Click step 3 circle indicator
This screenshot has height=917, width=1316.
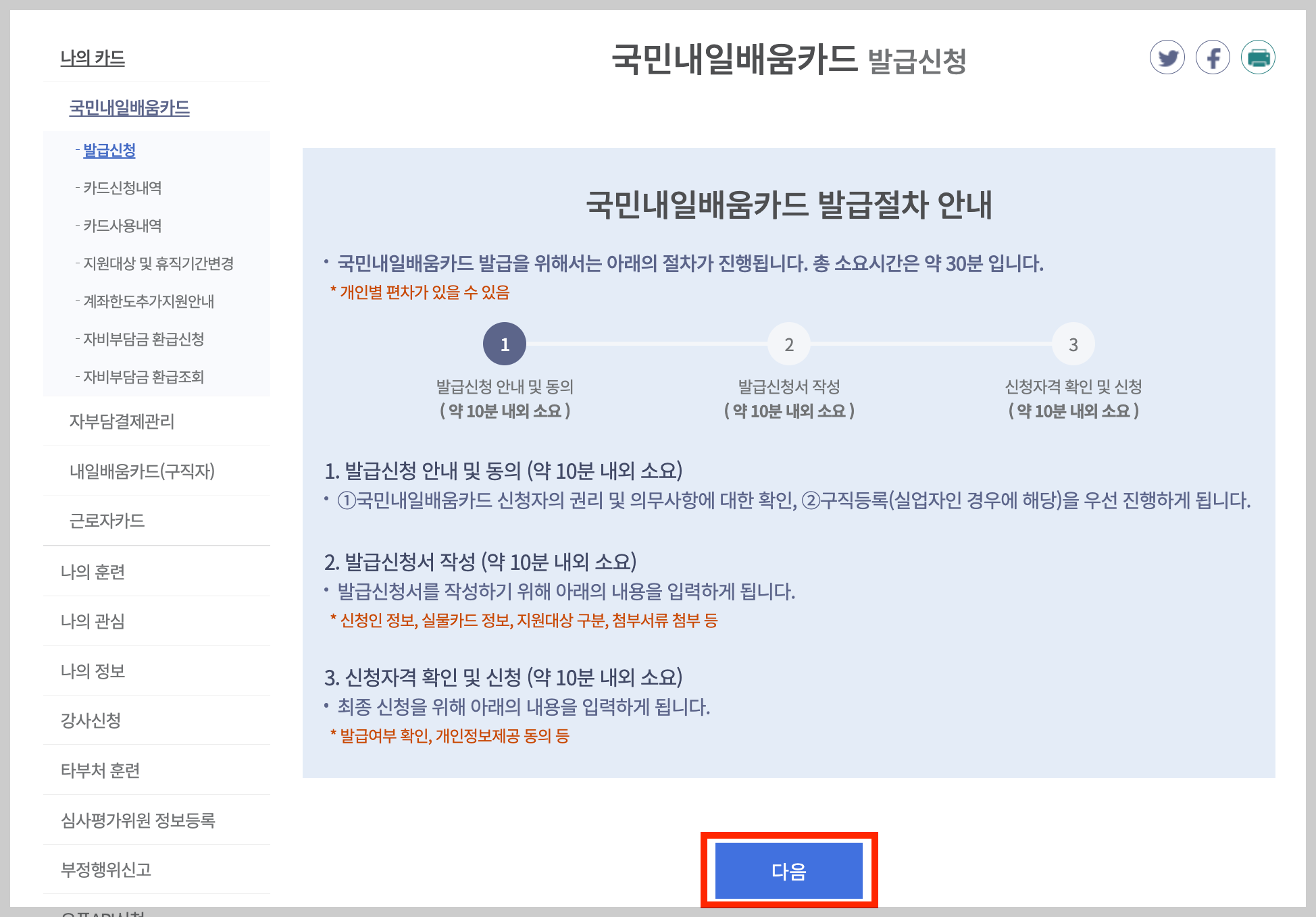click(x=1073, y=344)
